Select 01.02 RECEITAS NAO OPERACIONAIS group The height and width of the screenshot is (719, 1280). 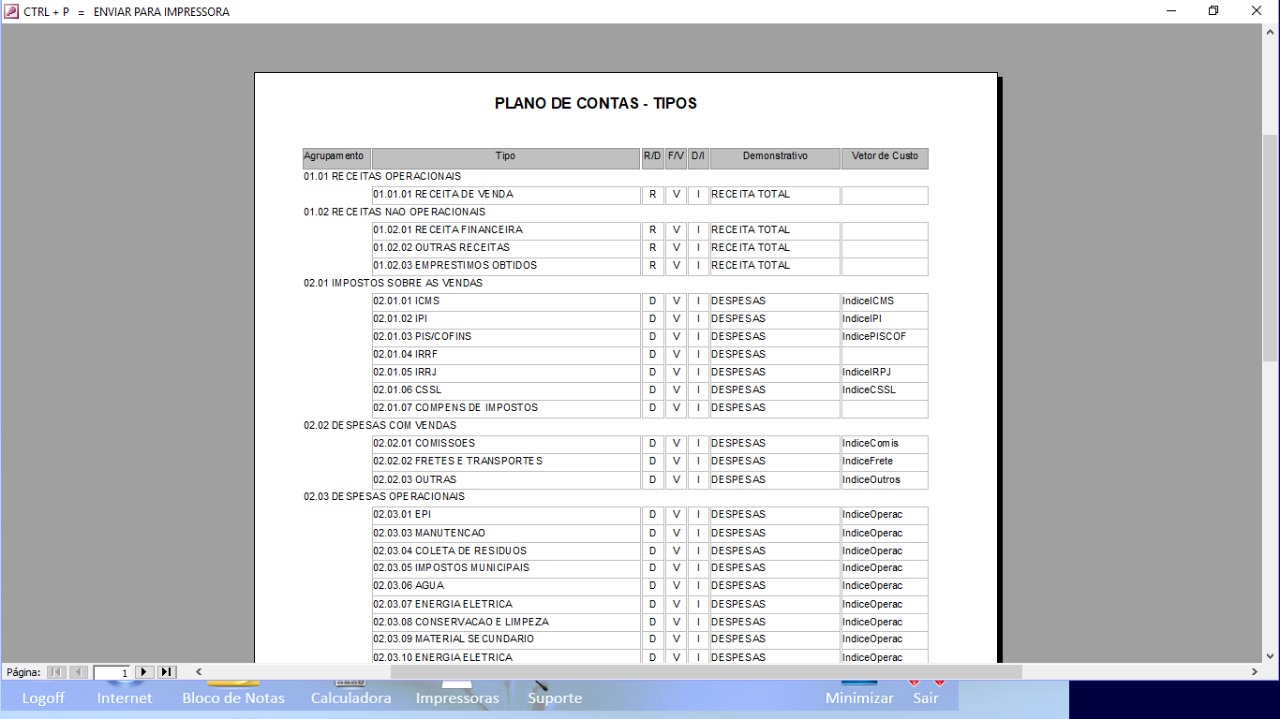tap(395, 212)
